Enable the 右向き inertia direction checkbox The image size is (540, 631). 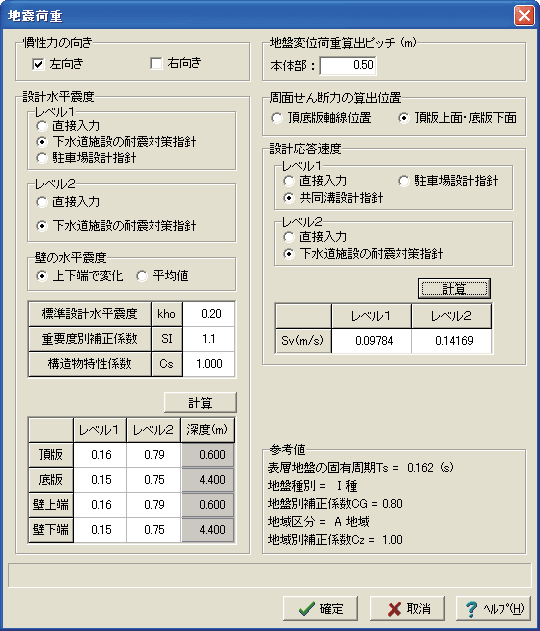click(156, 63)
